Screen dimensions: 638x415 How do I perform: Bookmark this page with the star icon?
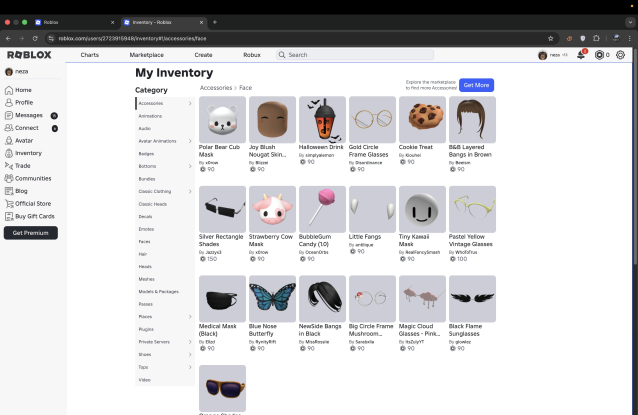(551, 38)
